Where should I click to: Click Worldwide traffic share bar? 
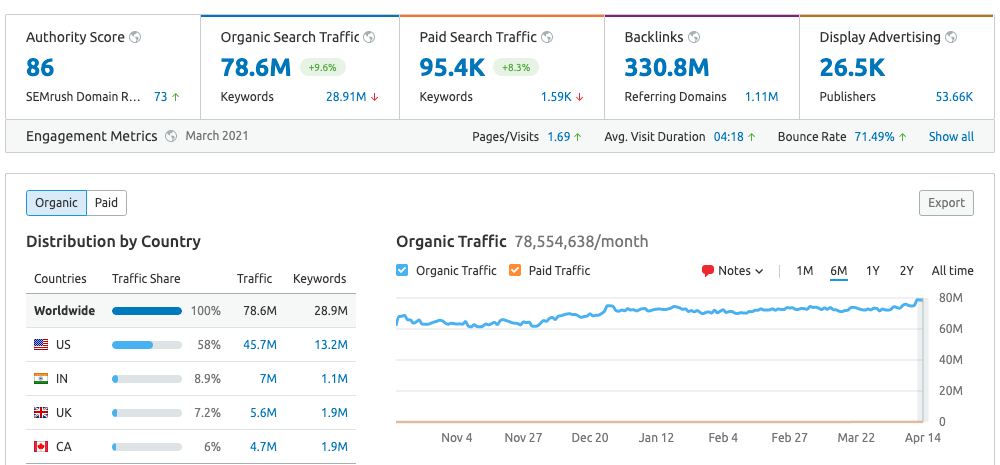(147, 311)
